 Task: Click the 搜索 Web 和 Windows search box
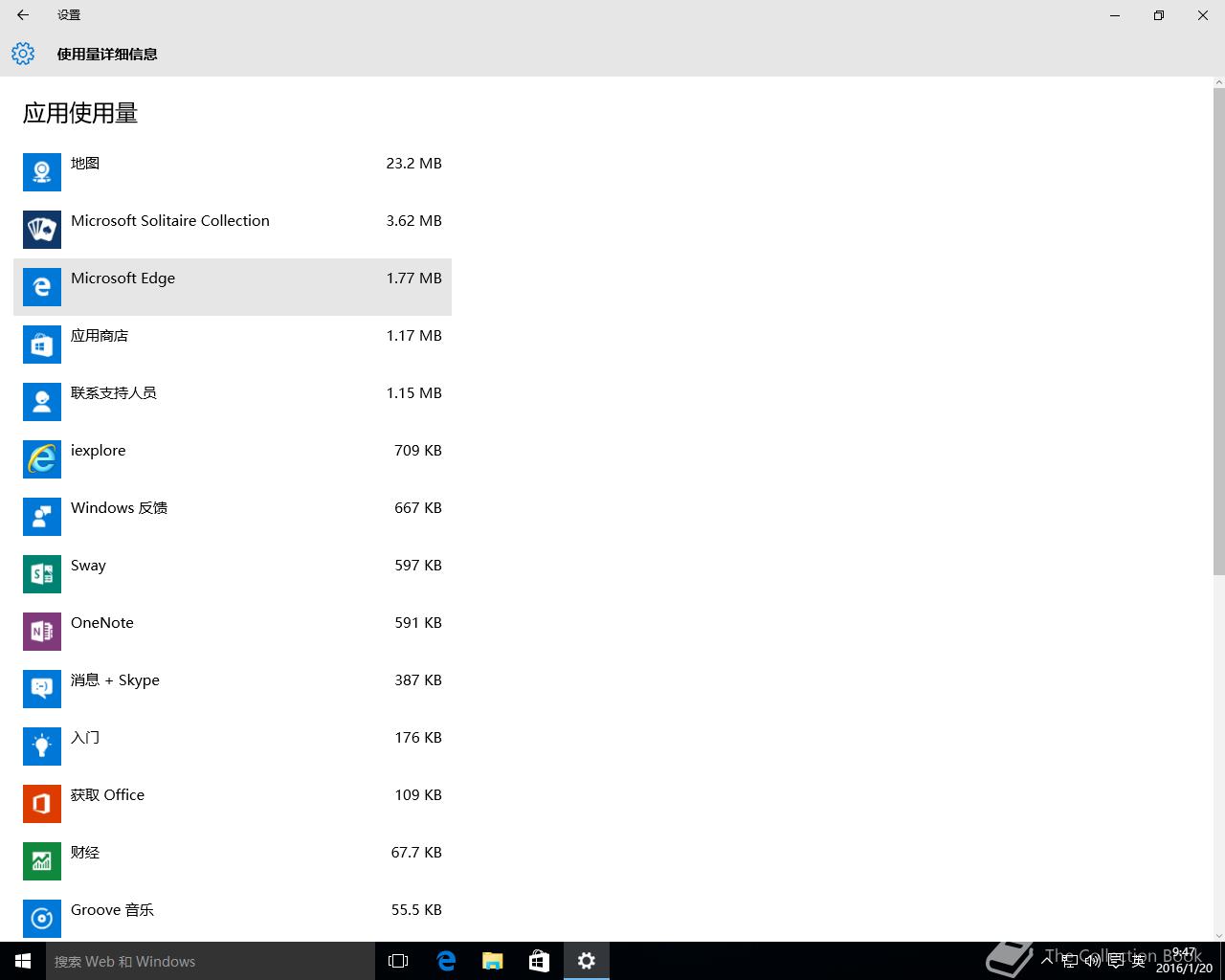pyautogui.click(x=211, y=961)
